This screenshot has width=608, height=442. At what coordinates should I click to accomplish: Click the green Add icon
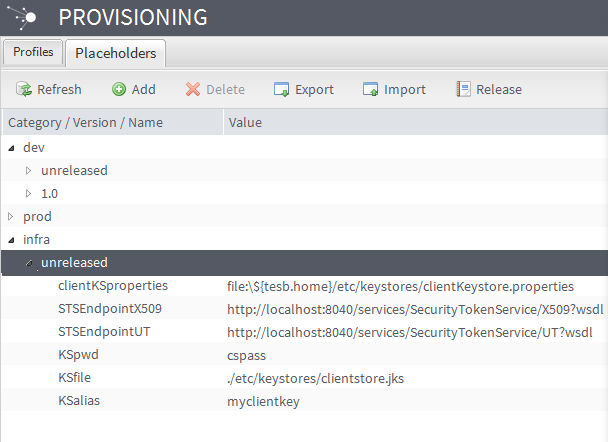tap(119, 90)
